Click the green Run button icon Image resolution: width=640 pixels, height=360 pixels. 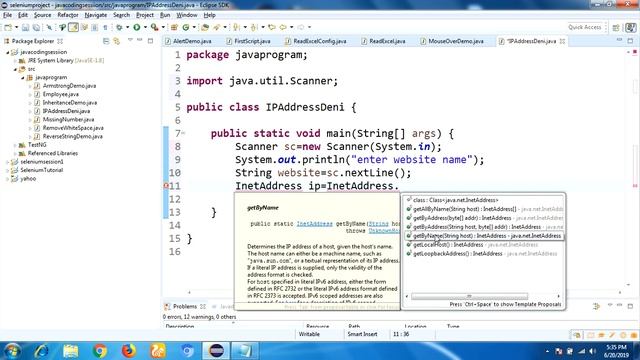tap(137, 27)
